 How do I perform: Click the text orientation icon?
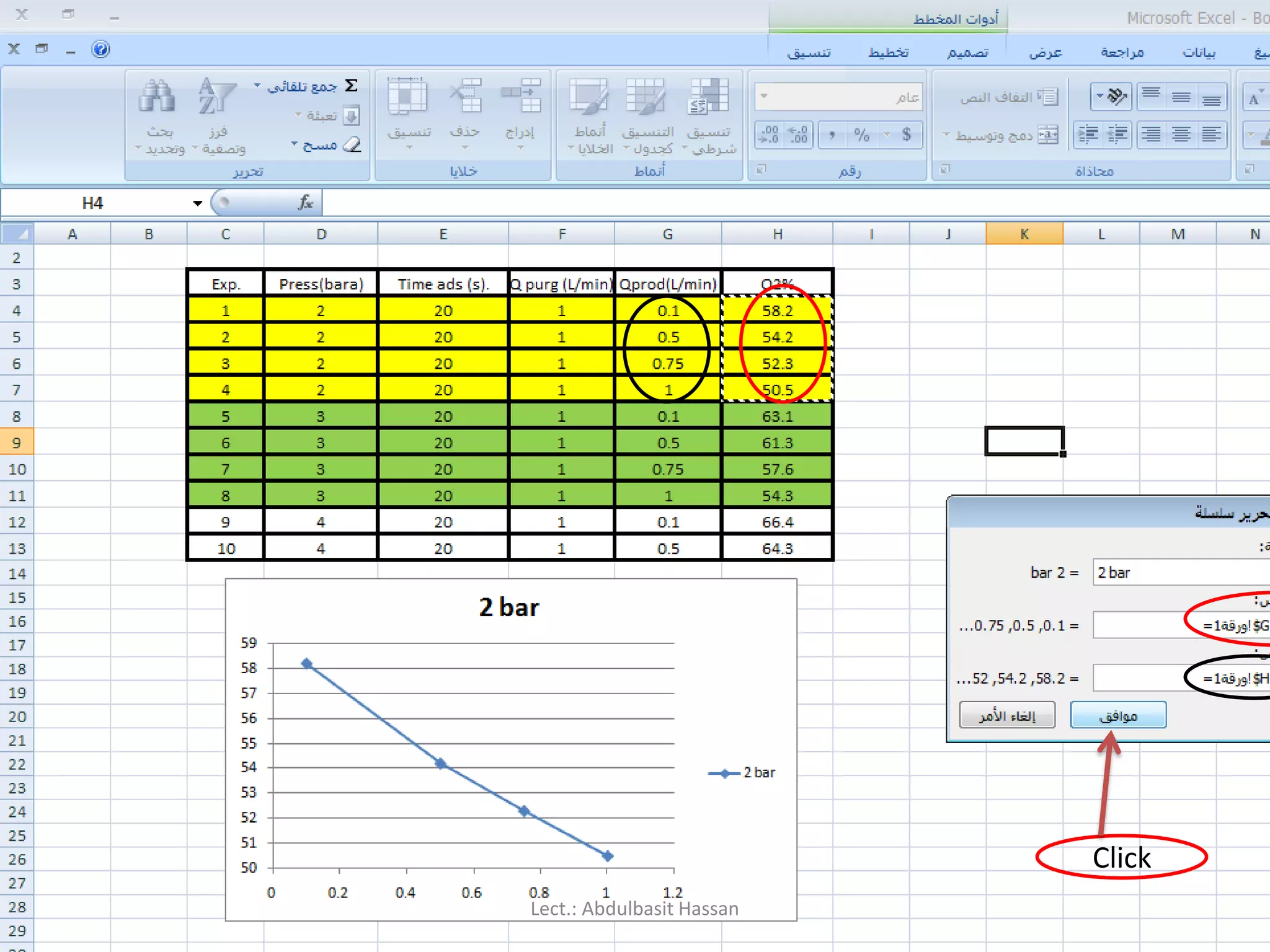coord(1115,97)
